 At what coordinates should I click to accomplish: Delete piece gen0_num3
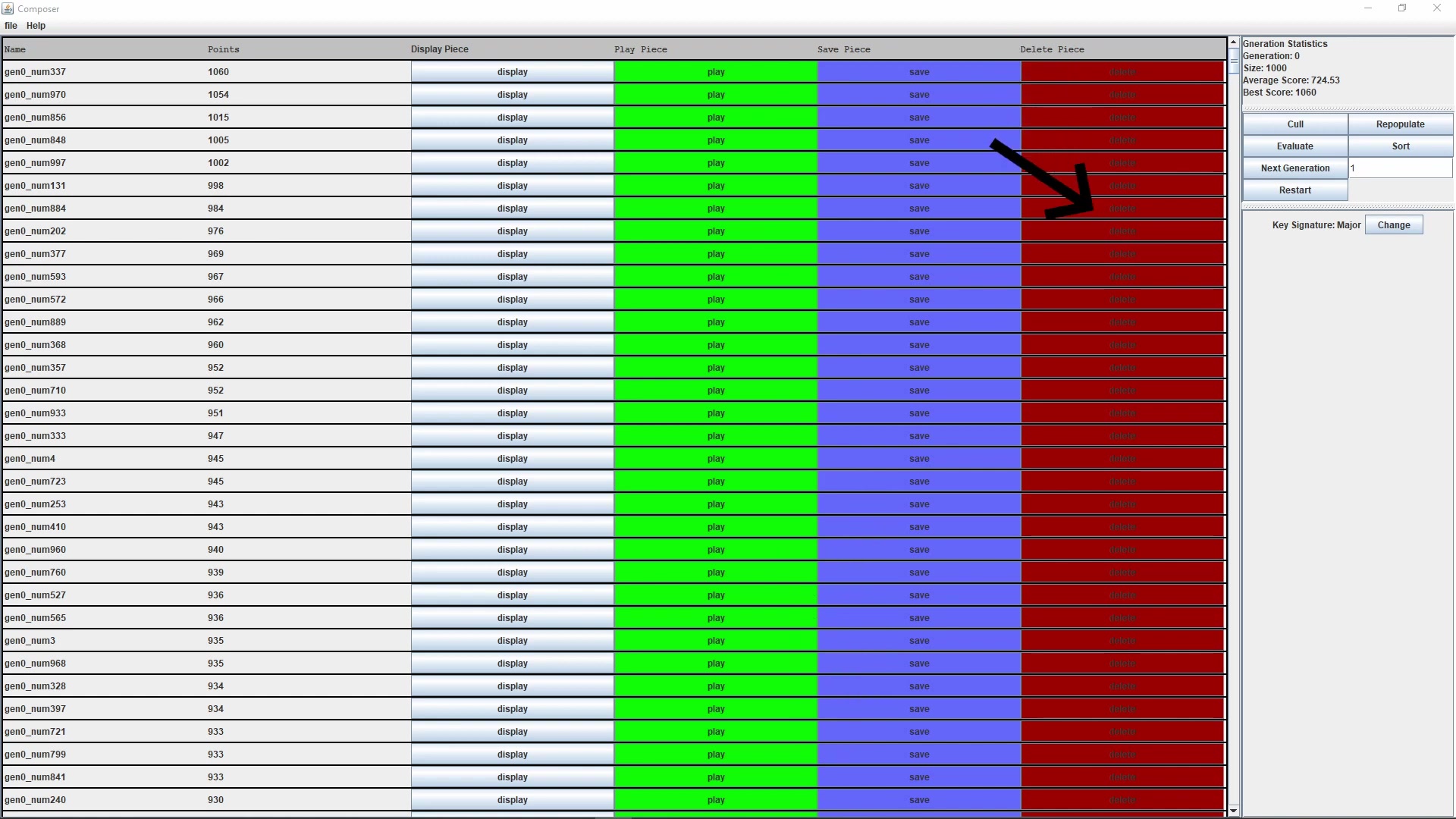coord(1122,641)
